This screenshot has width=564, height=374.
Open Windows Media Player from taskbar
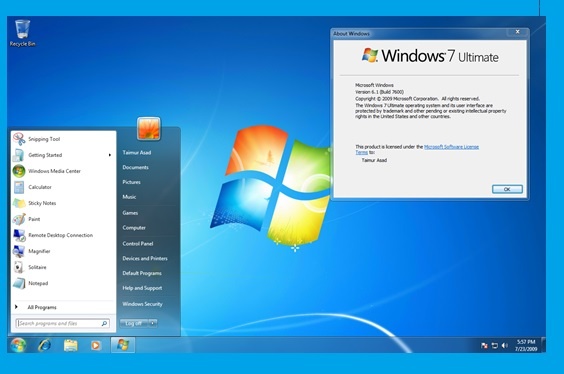pyautogui.click(x=96, y=345)
